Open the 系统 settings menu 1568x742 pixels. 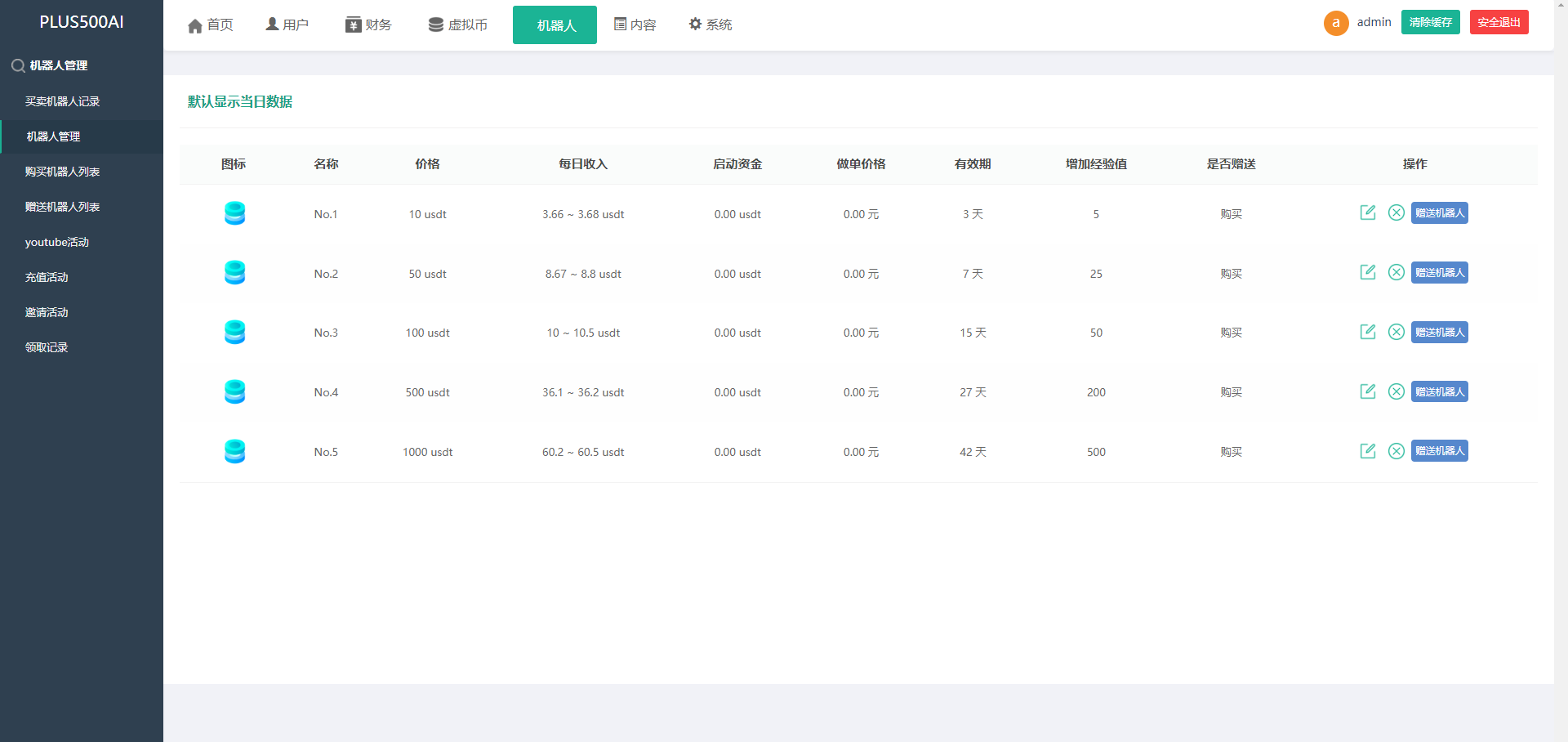tap(710, 25)
